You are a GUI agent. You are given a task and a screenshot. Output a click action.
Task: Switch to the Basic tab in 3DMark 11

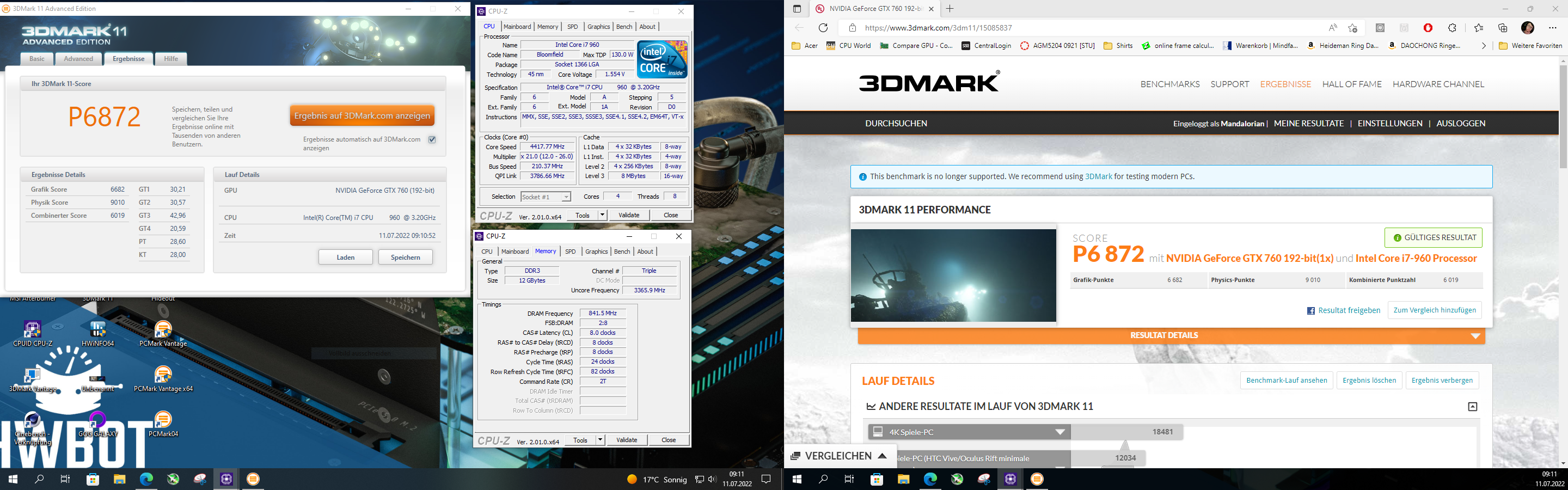point(37,58)
